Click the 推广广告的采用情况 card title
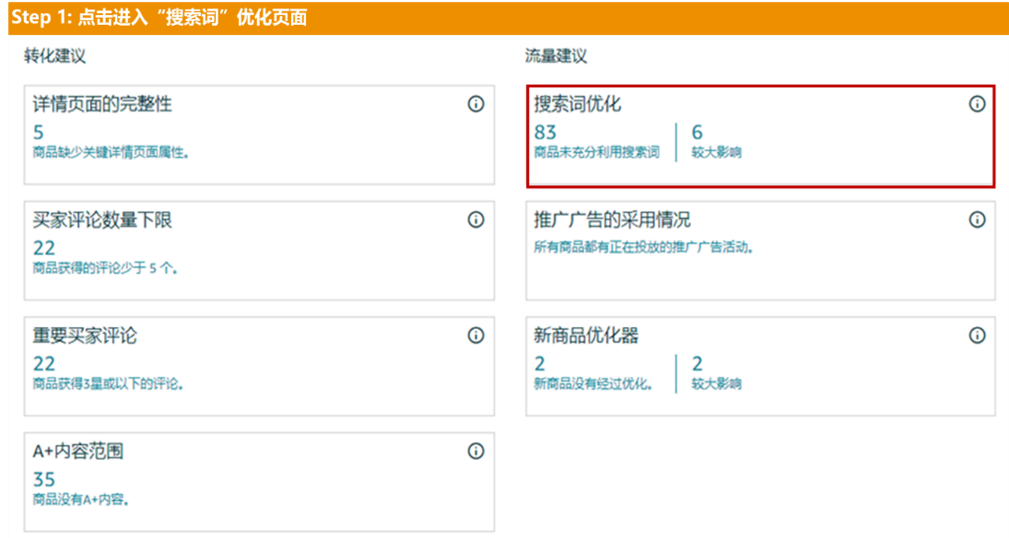The height and width of the screenshot is (538, 1009). [612, 219]
